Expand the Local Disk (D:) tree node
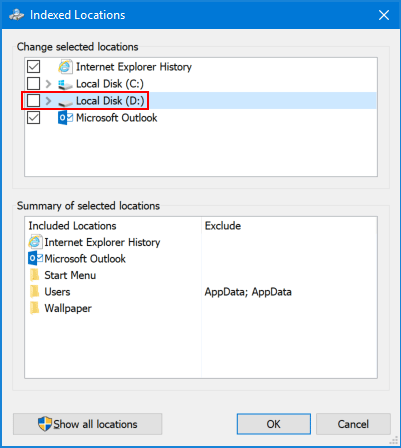401x448 pixels. pos(48,101)
